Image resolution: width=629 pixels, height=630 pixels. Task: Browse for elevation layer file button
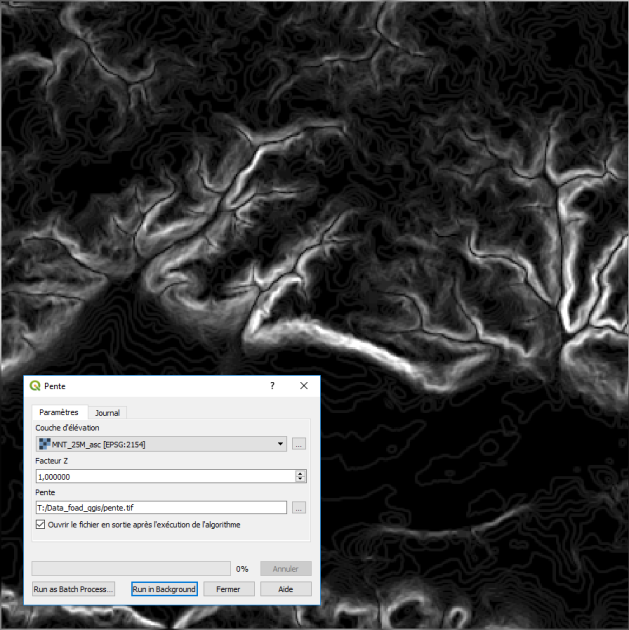298,444
